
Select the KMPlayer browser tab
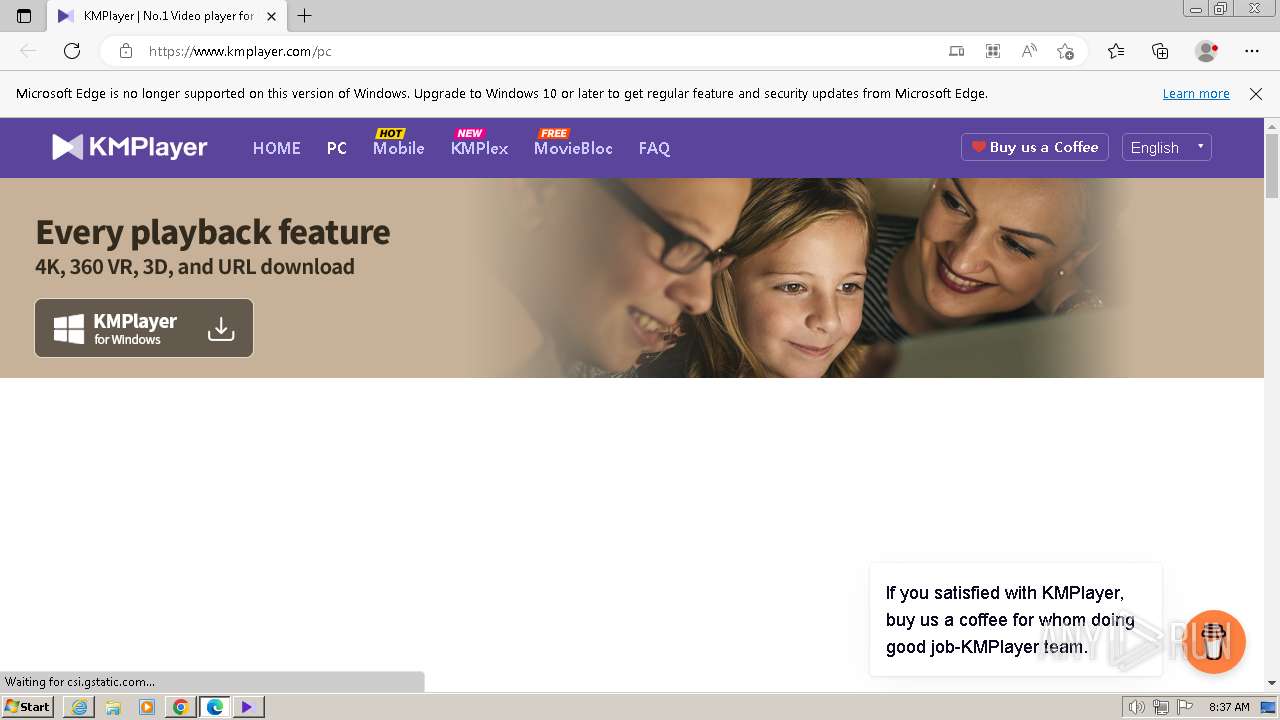point(166,16)
